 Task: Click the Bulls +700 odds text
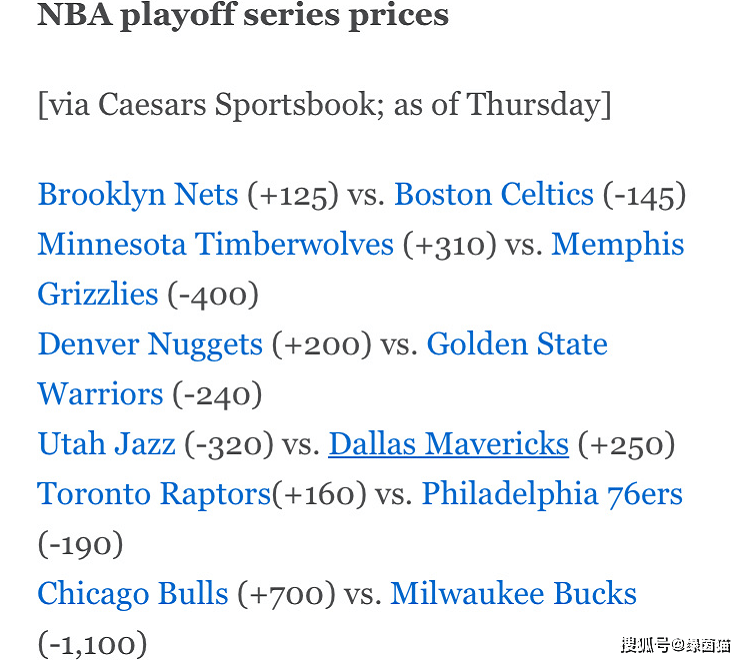pyautogui.click(x=287, y=595)
